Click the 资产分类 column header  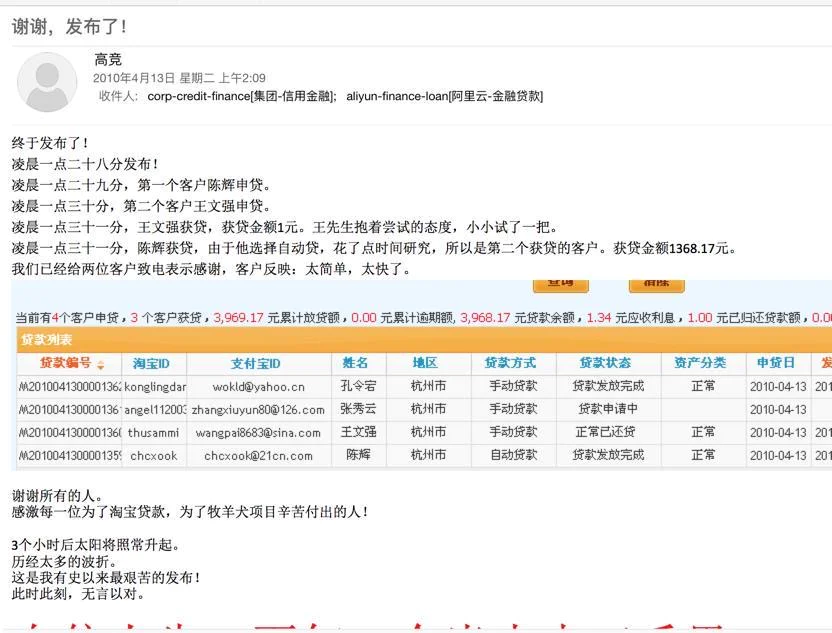[700, 363]
